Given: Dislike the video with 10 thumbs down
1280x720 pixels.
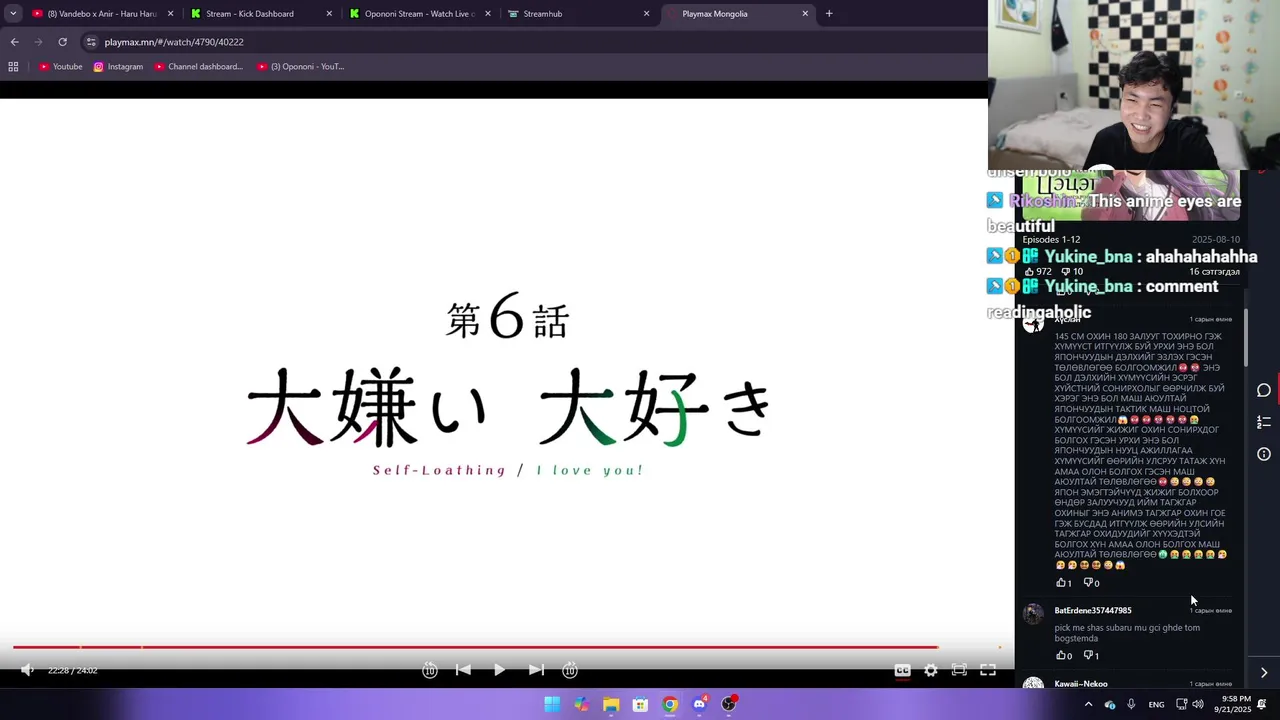Looking at the screenshot, I should [1072, 271].
